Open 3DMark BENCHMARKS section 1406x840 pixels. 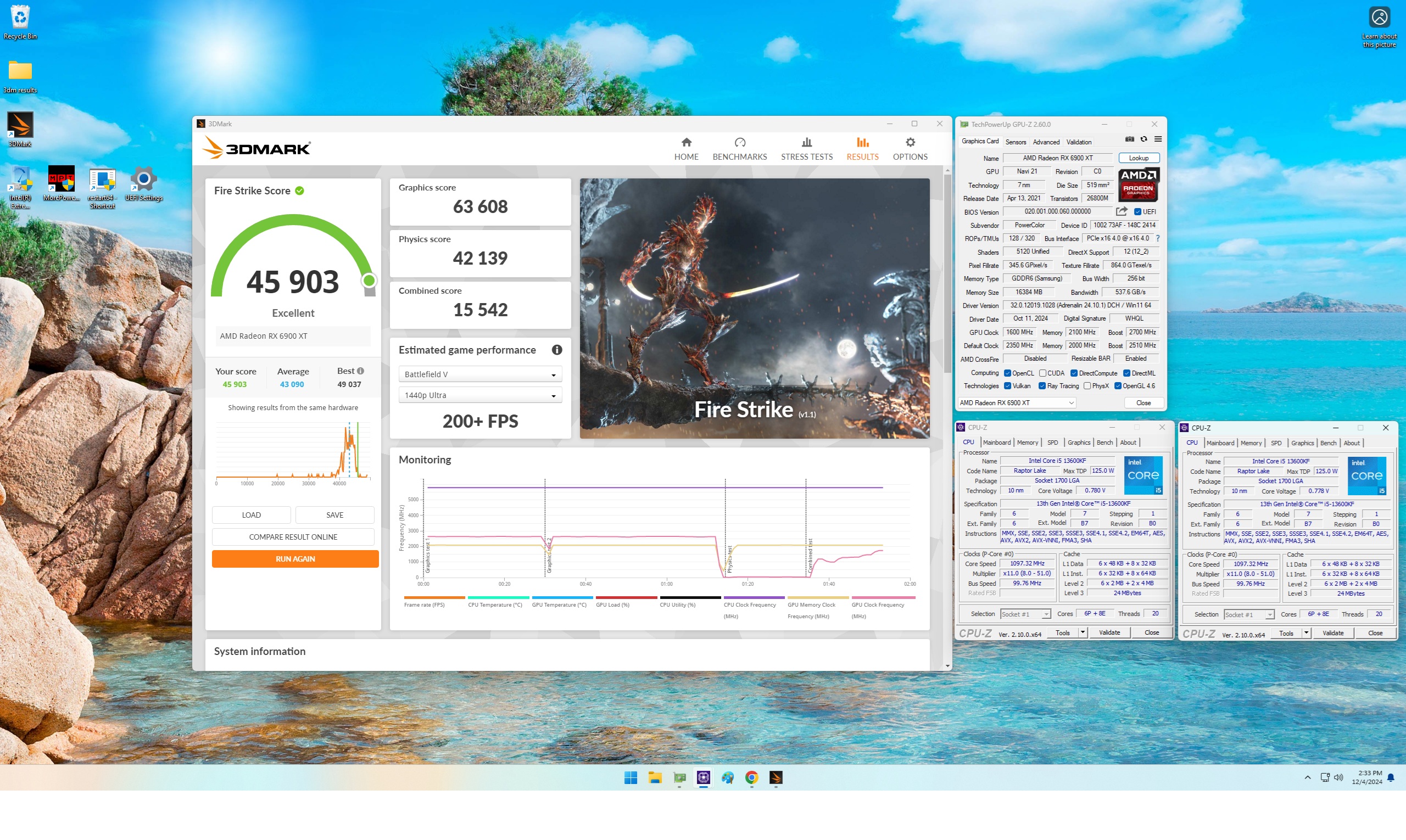(739, 149)
